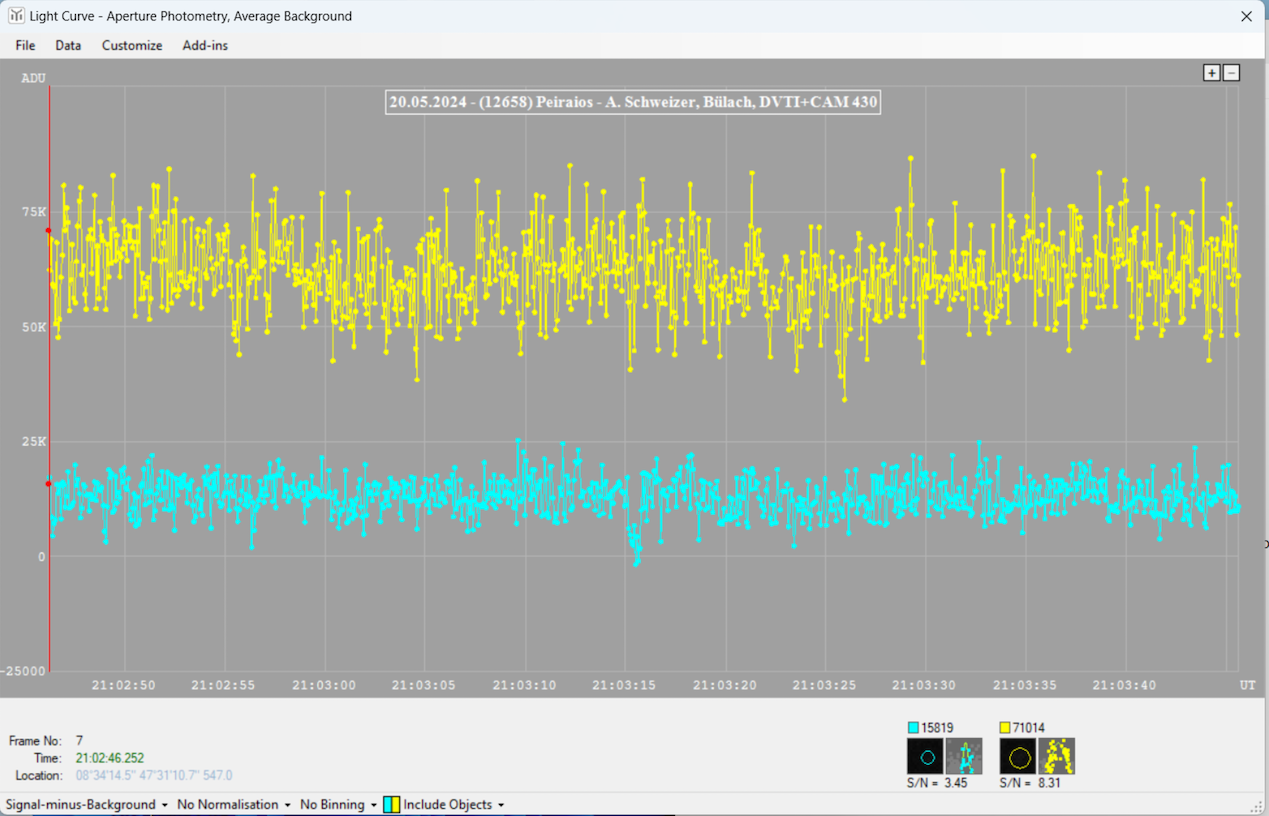
Task: Click the chart title box for Peiraios
Action: (x=633, y=102)
